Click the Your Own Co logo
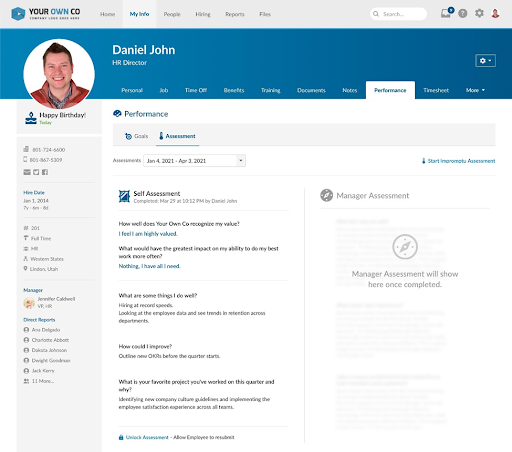This screenshot has width=512, height=452. pos(45,14)
